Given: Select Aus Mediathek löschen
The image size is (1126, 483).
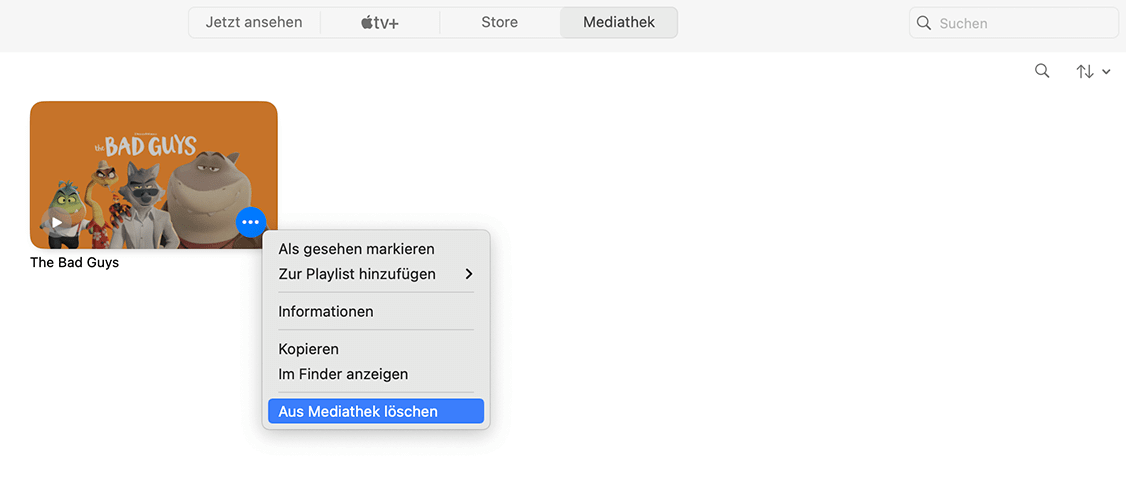Looking at the screenshot, I should tap(358, 411).
